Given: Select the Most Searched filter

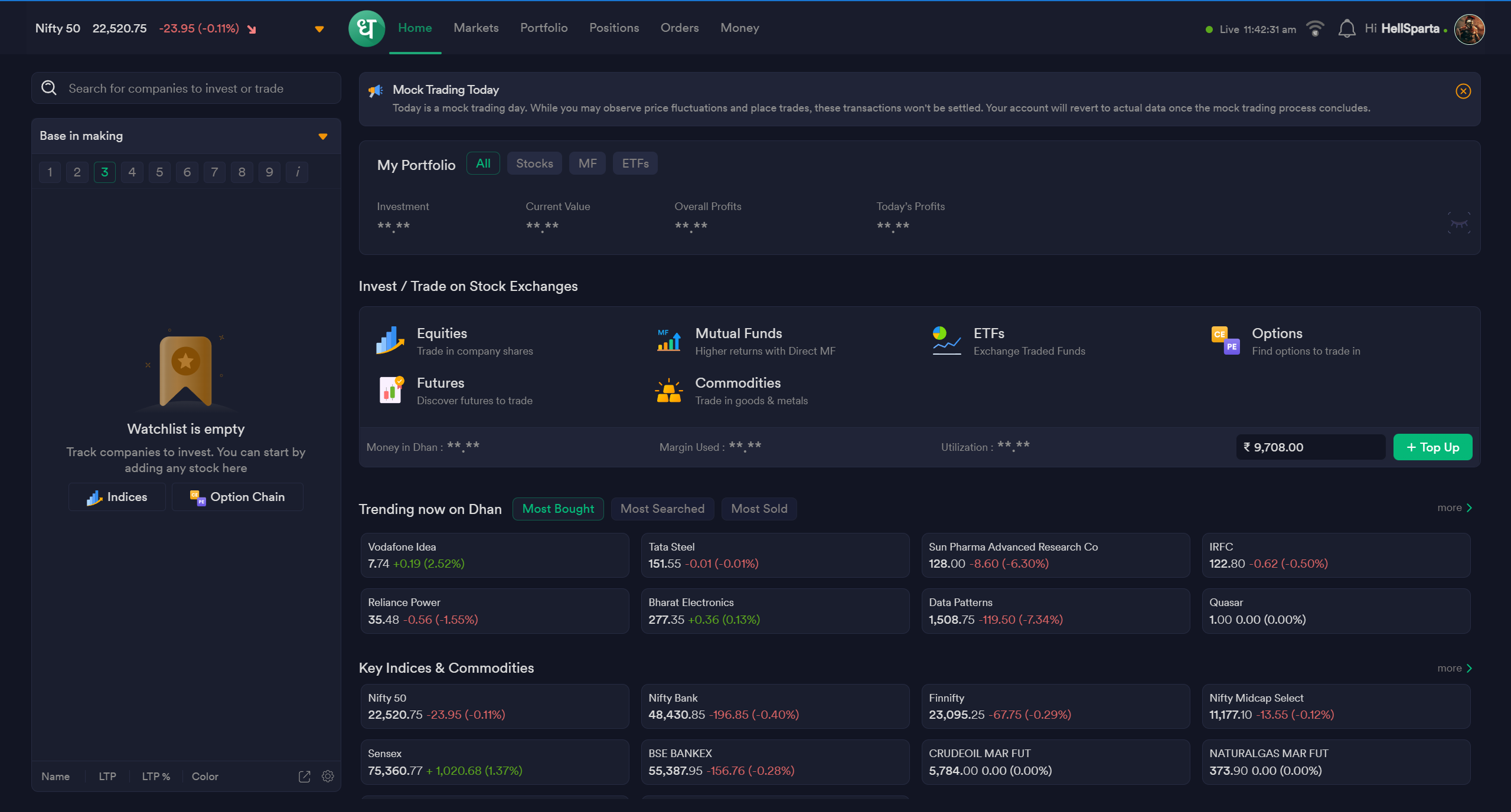Looking at the screenshot, I should click(662, 509).
